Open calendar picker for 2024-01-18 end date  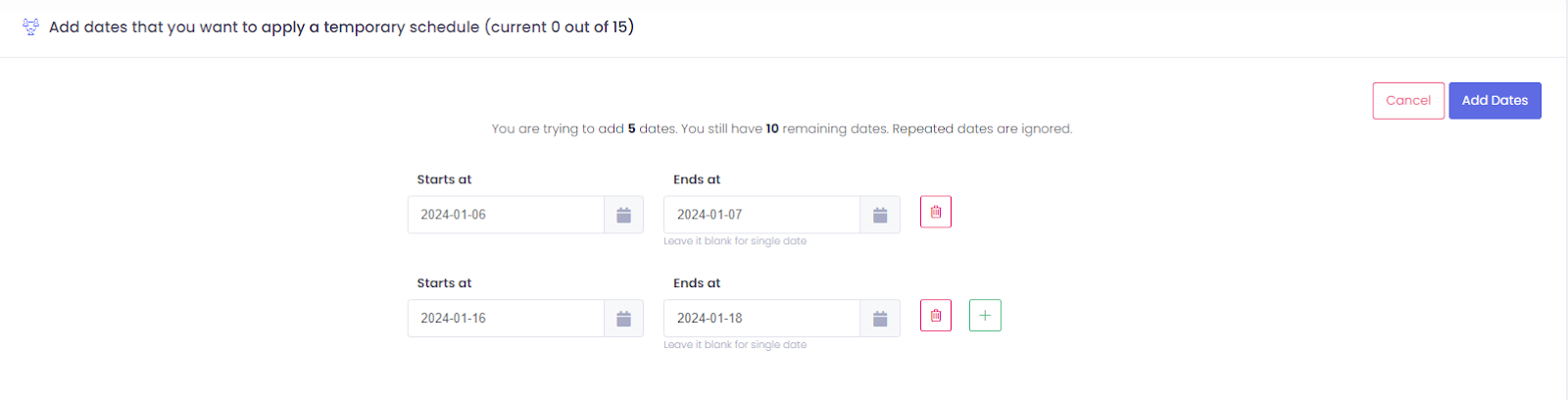pos(880,319)
